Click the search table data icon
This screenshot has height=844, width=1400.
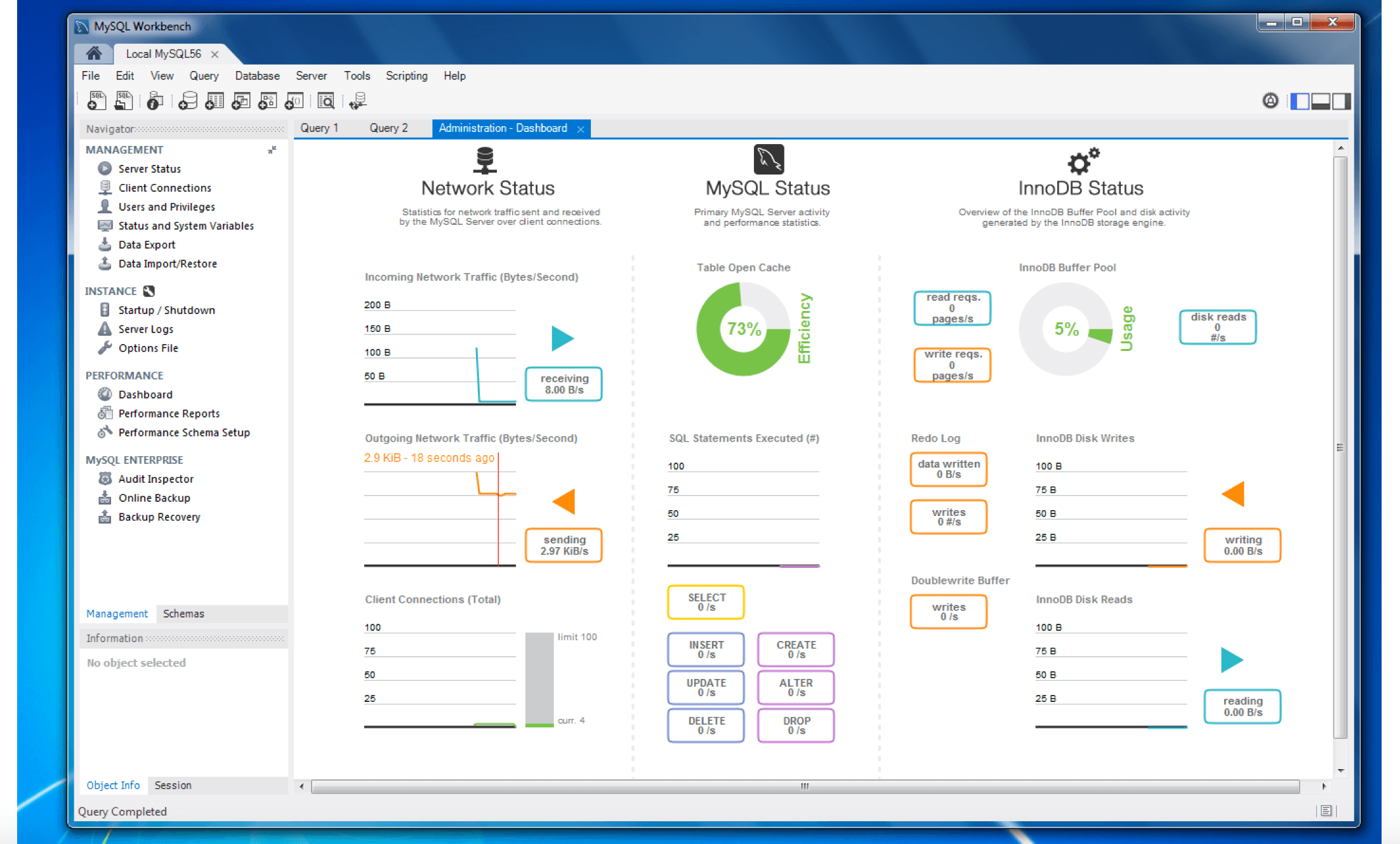click(326, 101)
